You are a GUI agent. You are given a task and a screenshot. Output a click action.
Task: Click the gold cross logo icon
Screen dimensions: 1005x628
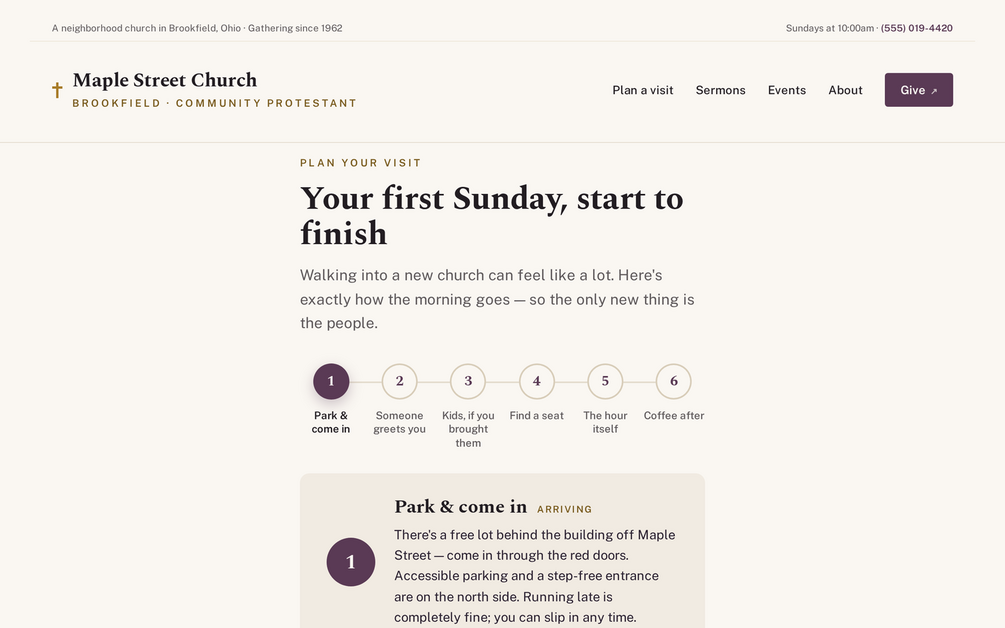coord(57,90)
